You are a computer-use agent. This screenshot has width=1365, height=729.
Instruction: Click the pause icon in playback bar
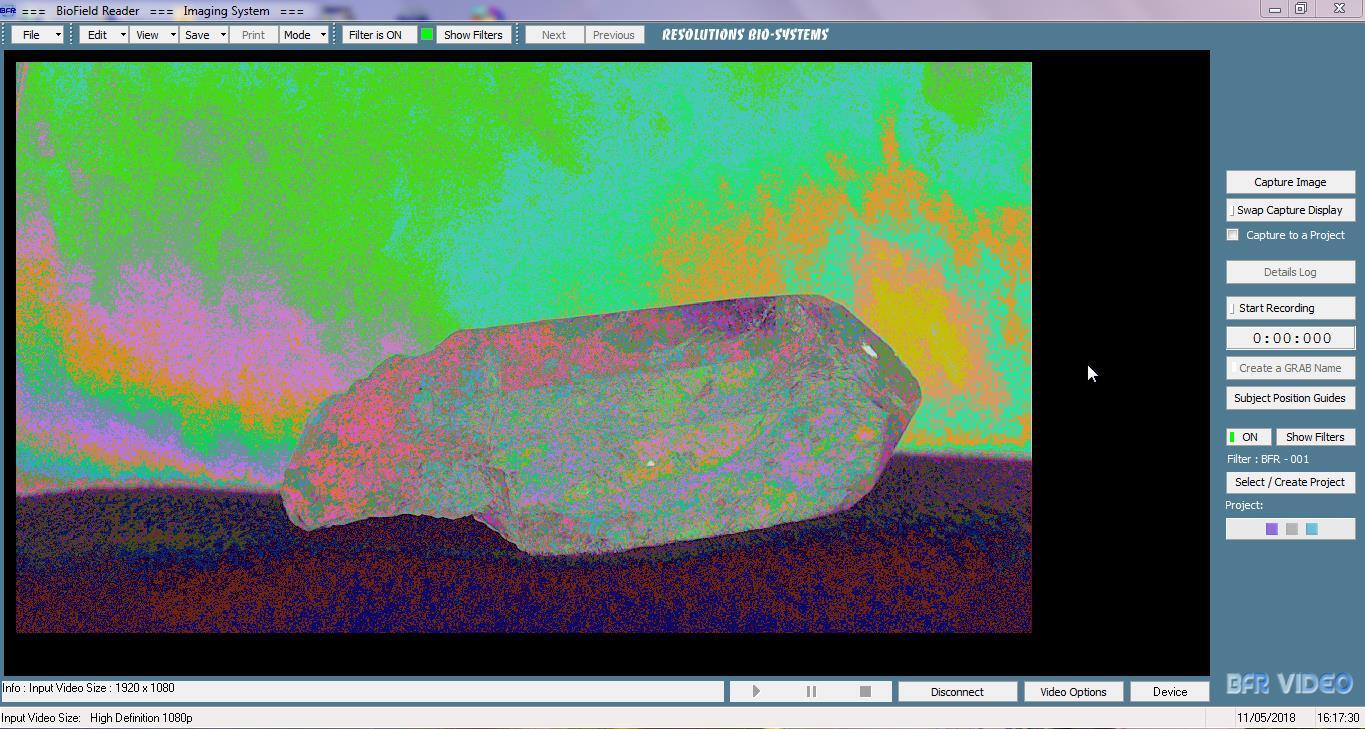[x=811, y=691]
